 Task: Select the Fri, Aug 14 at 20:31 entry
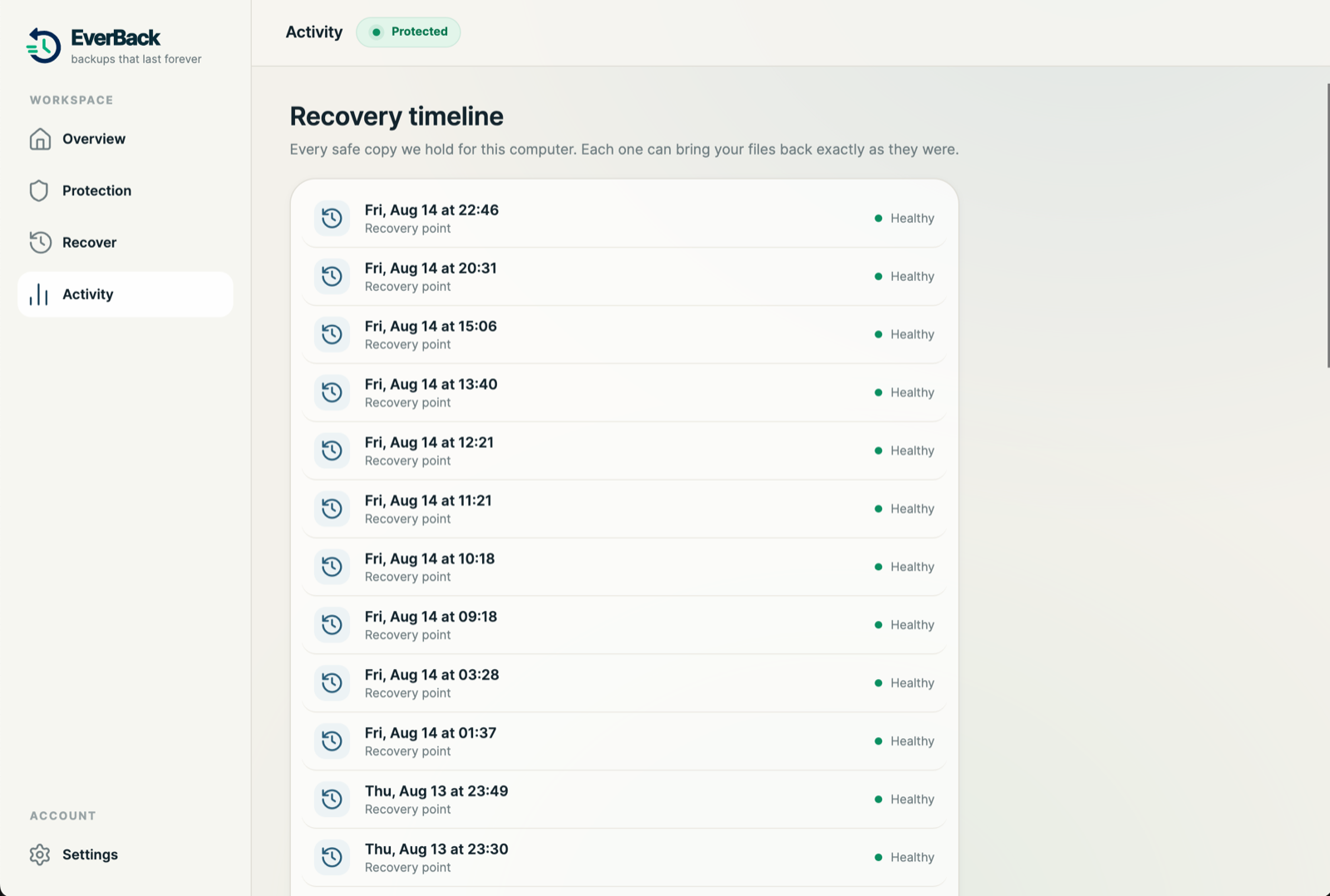point(624,276)
